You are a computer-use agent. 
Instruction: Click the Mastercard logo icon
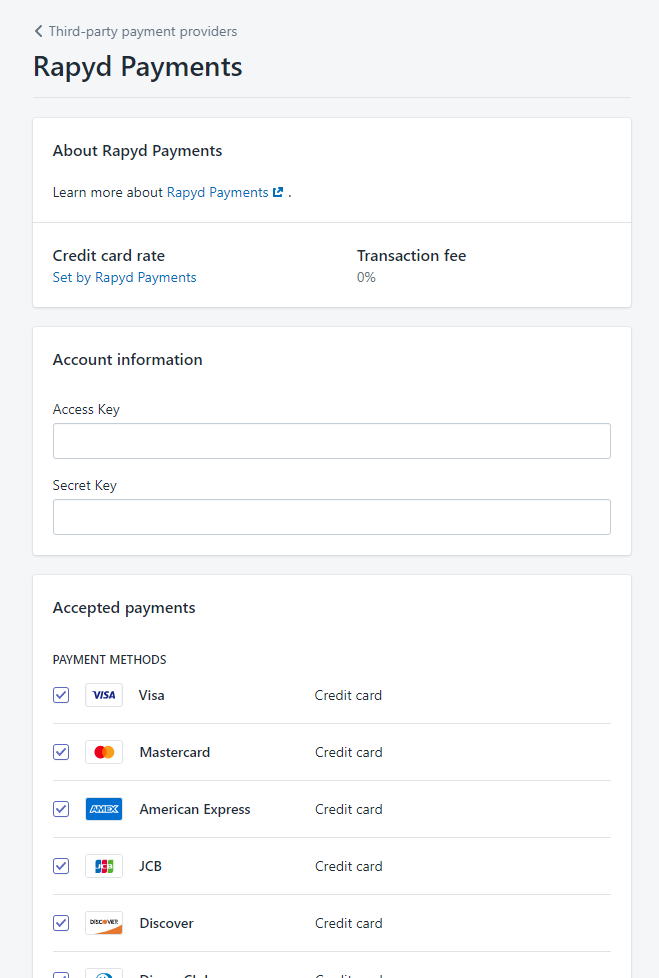(104, 752)
